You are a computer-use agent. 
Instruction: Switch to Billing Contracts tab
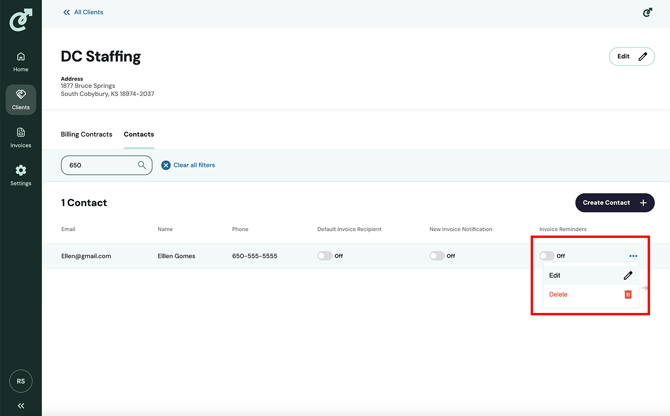pos(86,134)
